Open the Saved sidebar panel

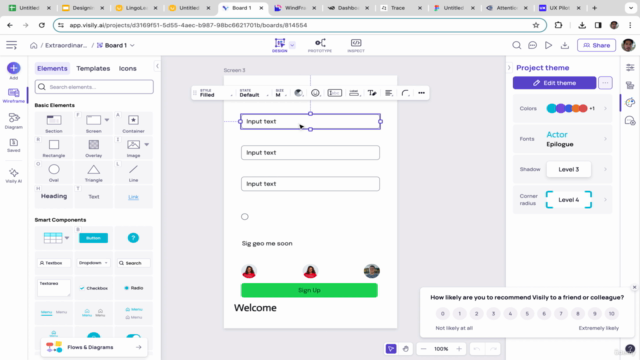(x=13, y=145)
